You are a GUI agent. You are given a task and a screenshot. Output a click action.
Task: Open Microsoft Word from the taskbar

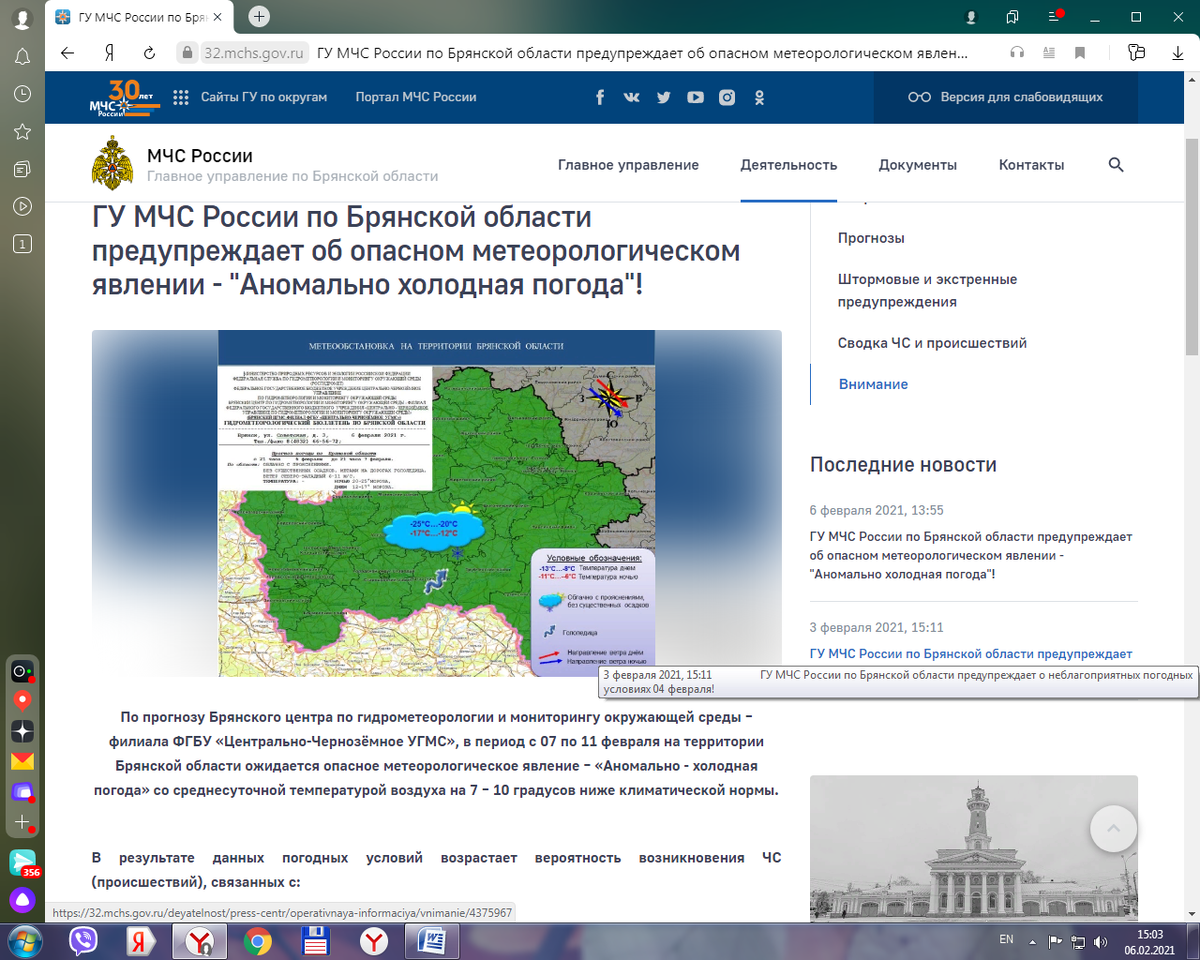[x=434, y=941]
